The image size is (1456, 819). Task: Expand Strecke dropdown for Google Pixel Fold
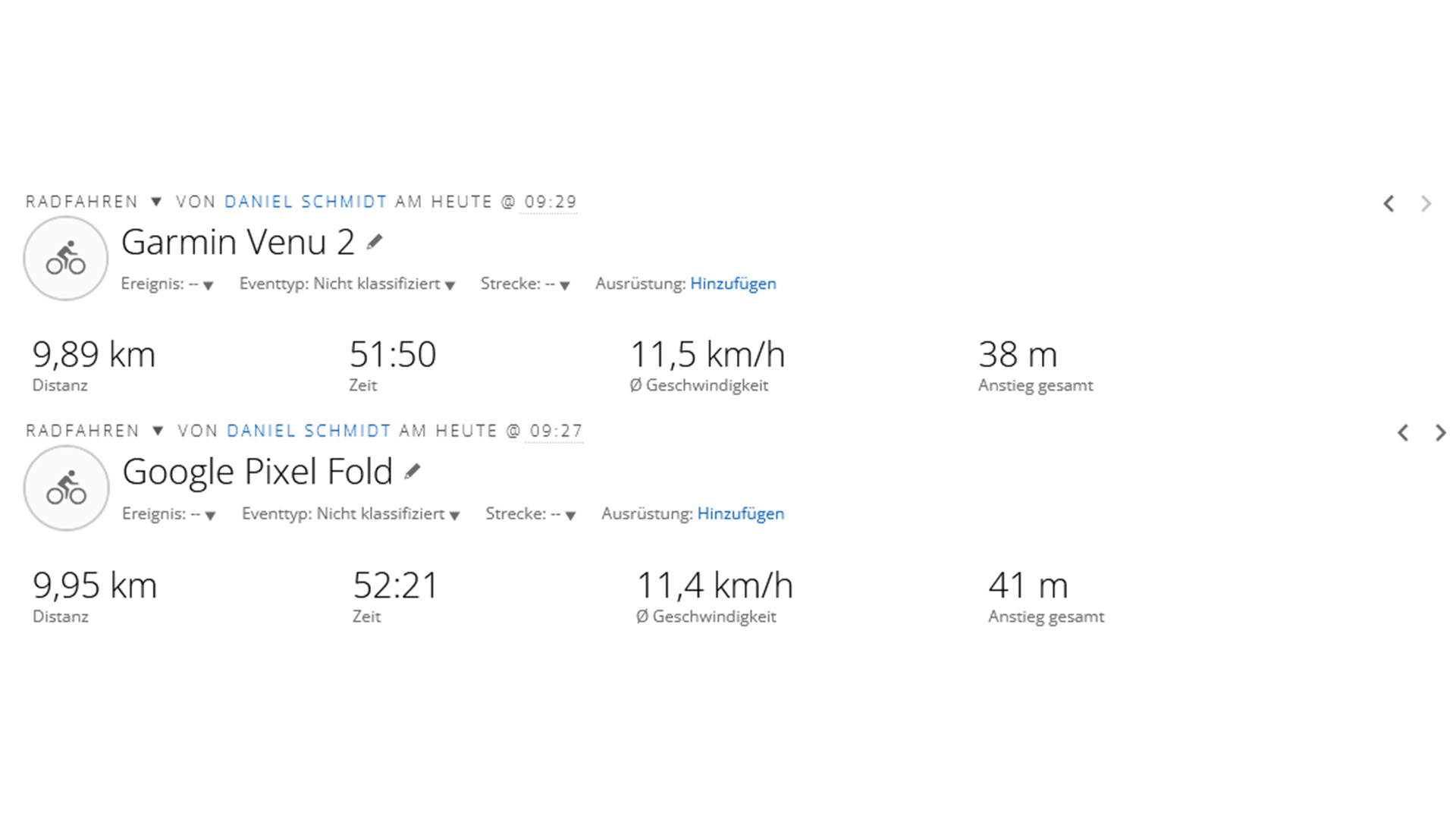click(x=570, y=516)
